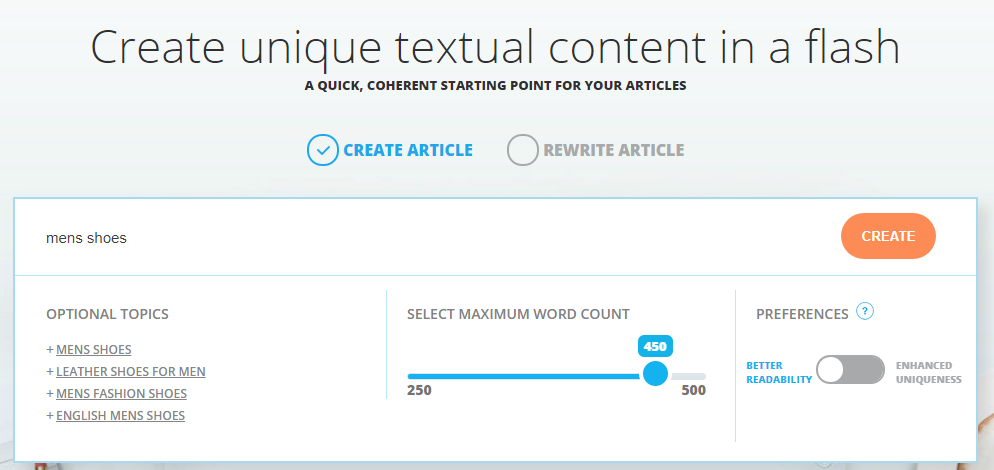Click the plus icon before MENS SHOES

point(50,350)
